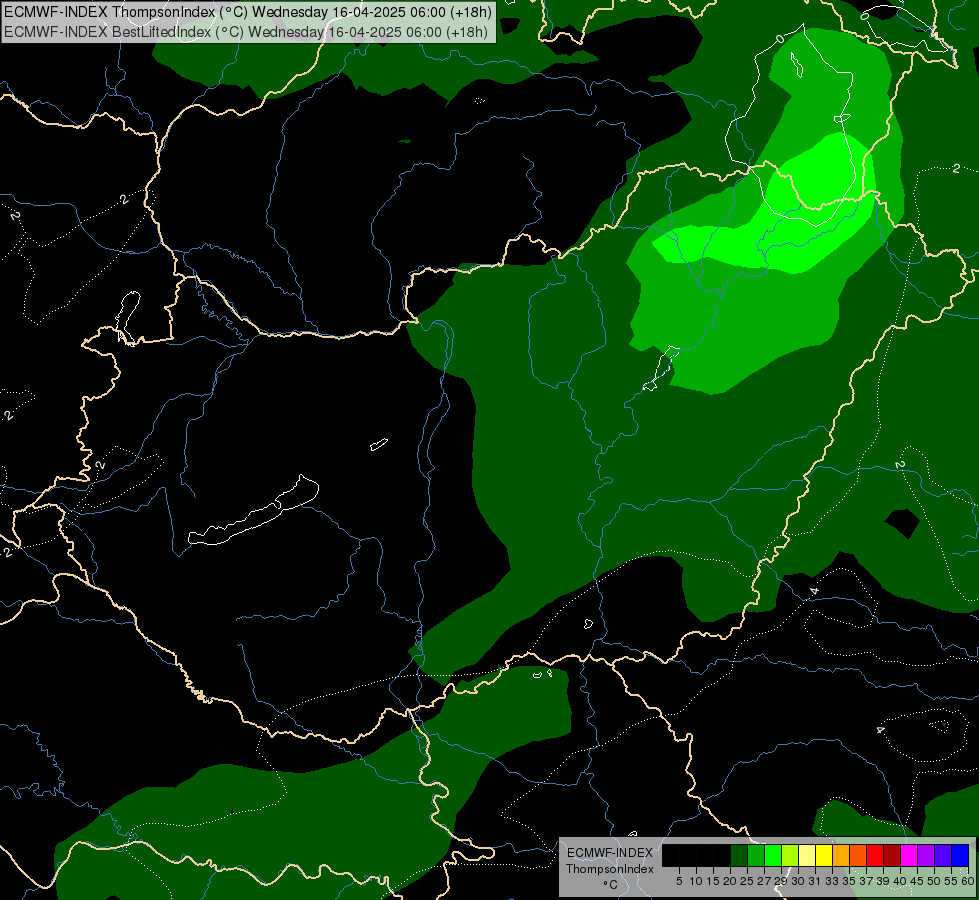This screenshot has height=900, width=979.
Task: Choose the red 37–39 legend swatch
Action: coord(875,855)
